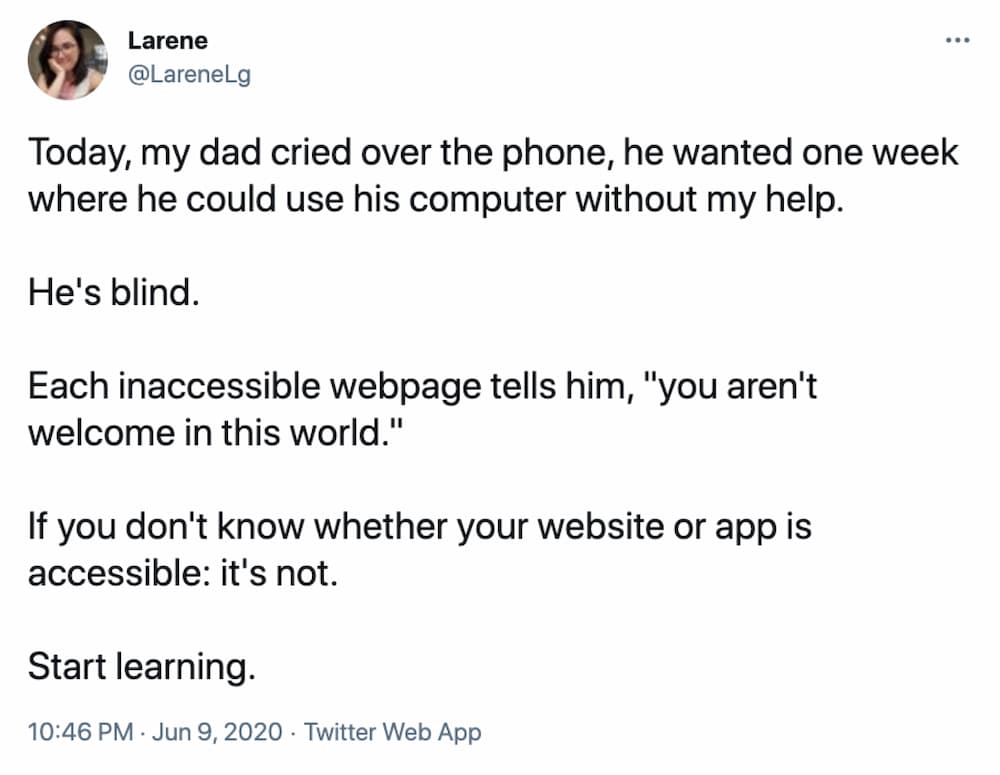The width and height of the screenshot is (1000, 775).
Task: Select the sentence 'He's blind.'
Action: (x=114, y=293)
